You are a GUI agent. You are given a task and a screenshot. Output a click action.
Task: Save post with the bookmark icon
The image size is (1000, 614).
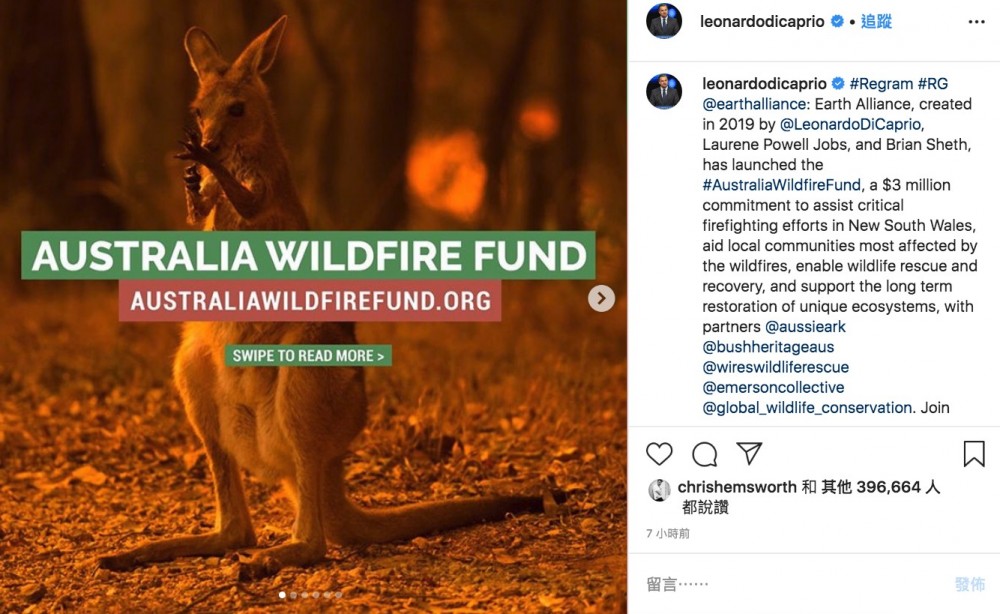pyautogui.click(x=974, y=454)
